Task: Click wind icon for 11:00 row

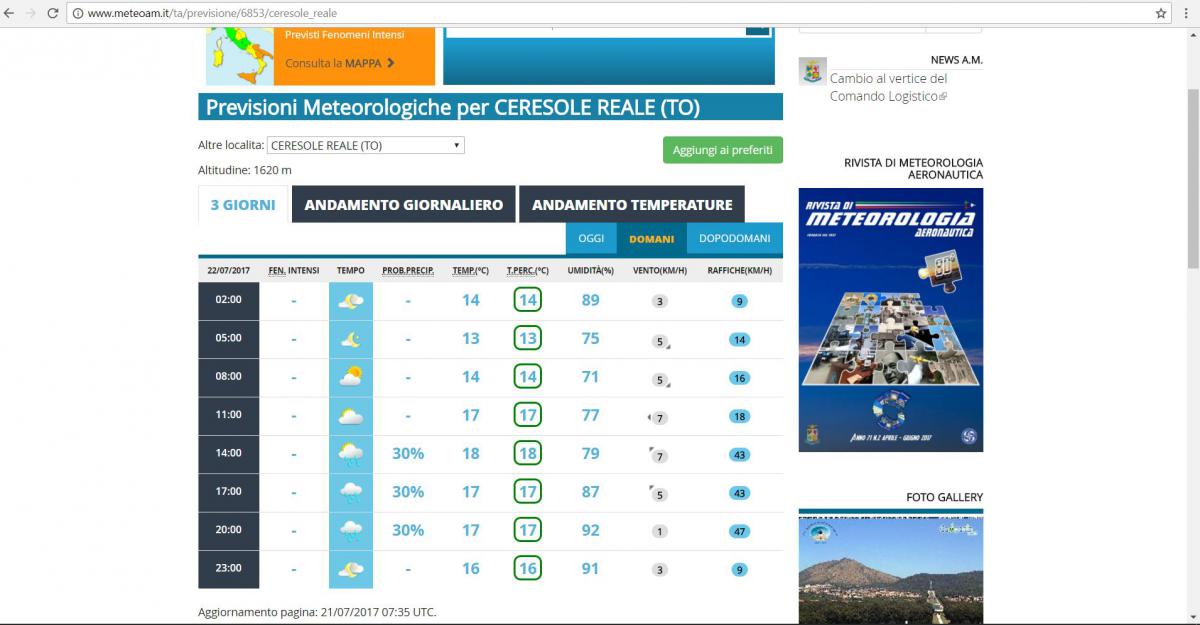Action: pyautogui.click(x=659, y=417)
